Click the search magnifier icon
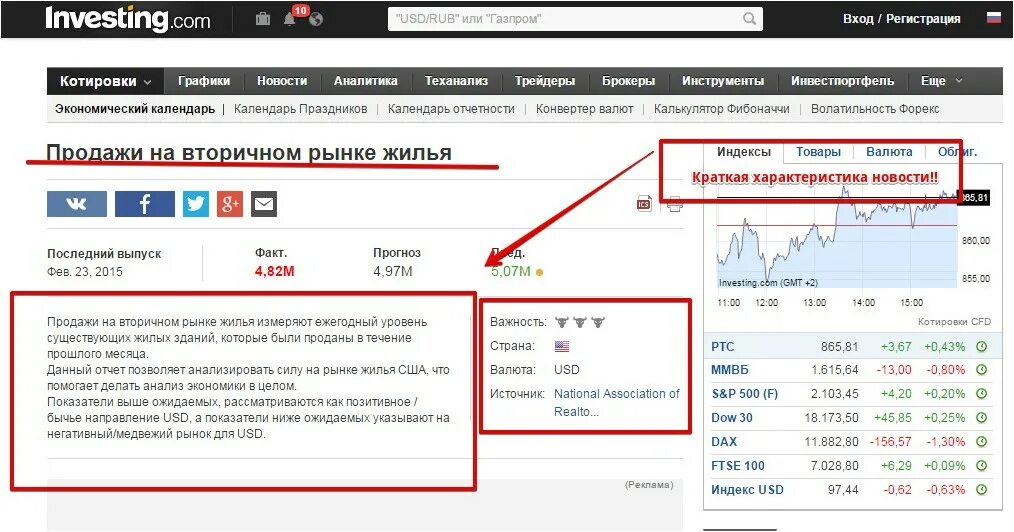1014x532 pixels. (750, 19)
